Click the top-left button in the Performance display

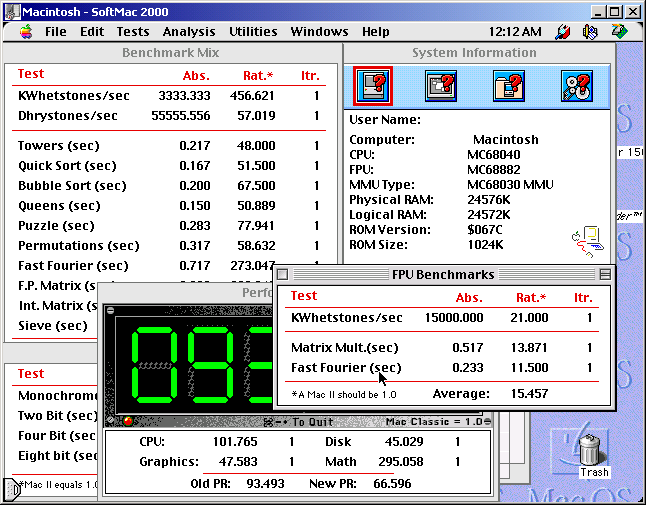(x=110, y=311)
